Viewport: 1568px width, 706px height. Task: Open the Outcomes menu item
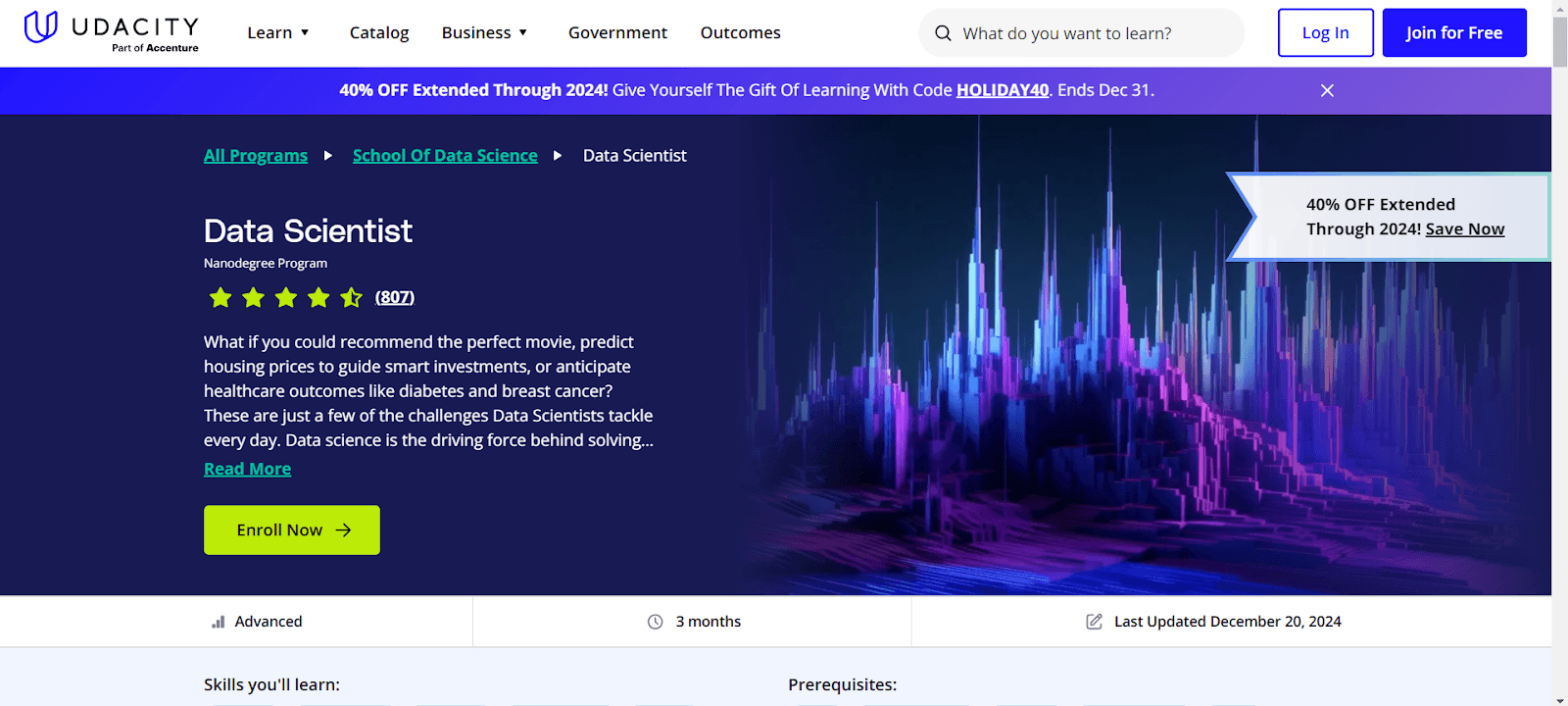[741, 33]
